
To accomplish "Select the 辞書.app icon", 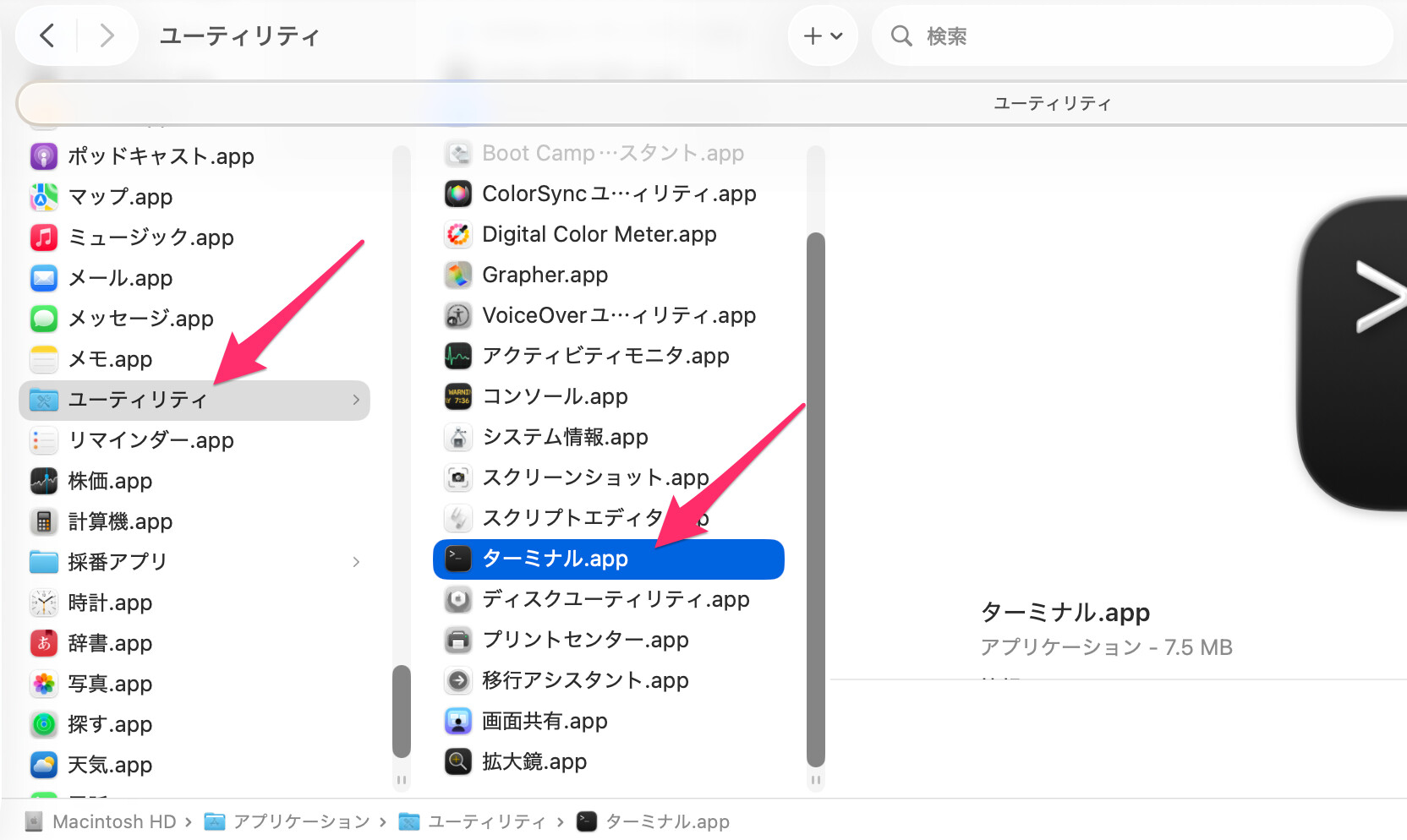I will click(44, 643).
